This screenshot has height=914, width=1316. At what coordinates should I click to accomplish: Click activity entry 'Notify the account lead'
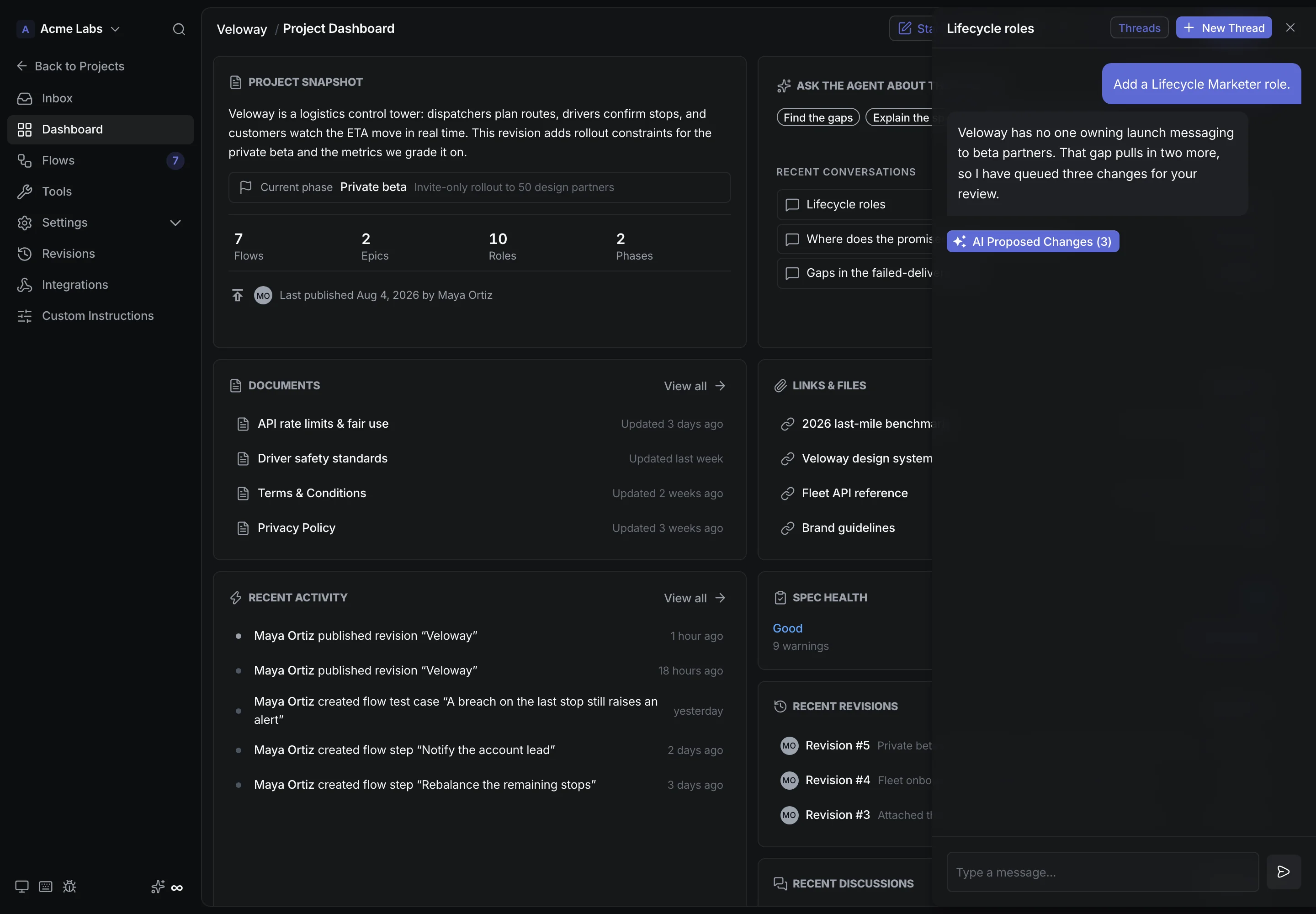tap(480, 750)
